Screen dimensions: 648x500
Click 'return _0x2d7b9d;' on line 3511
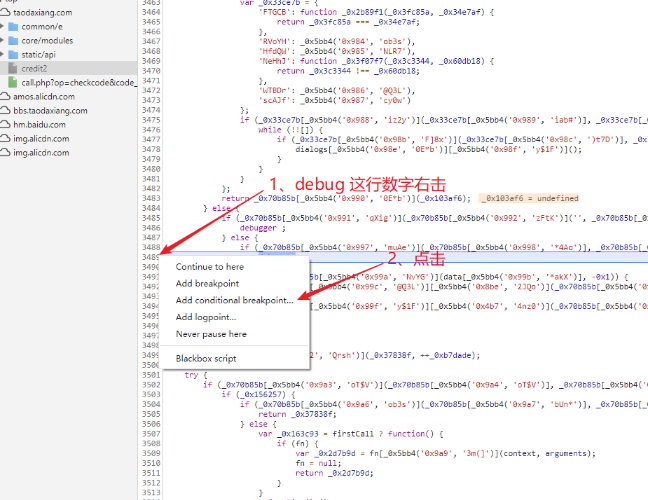[334, 473]
